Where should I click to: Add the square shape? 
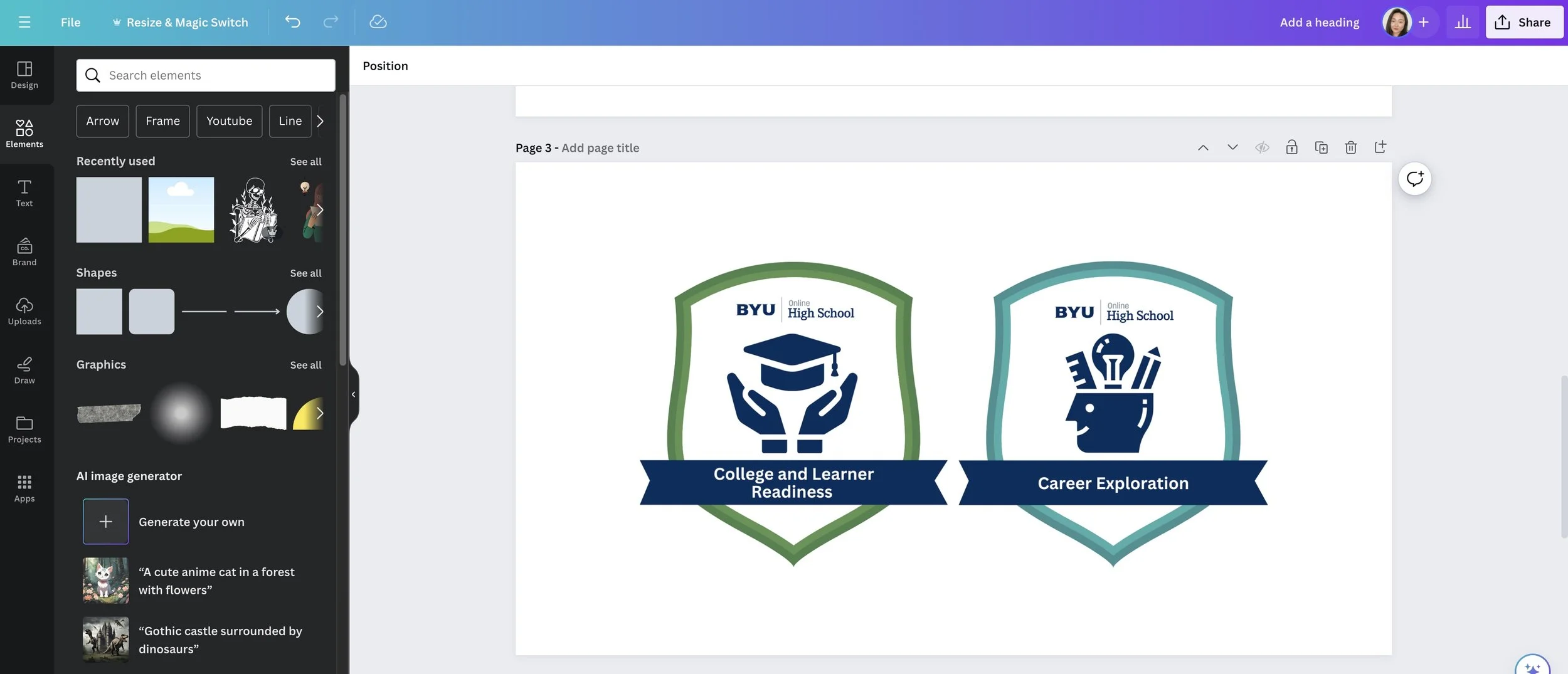99,312
